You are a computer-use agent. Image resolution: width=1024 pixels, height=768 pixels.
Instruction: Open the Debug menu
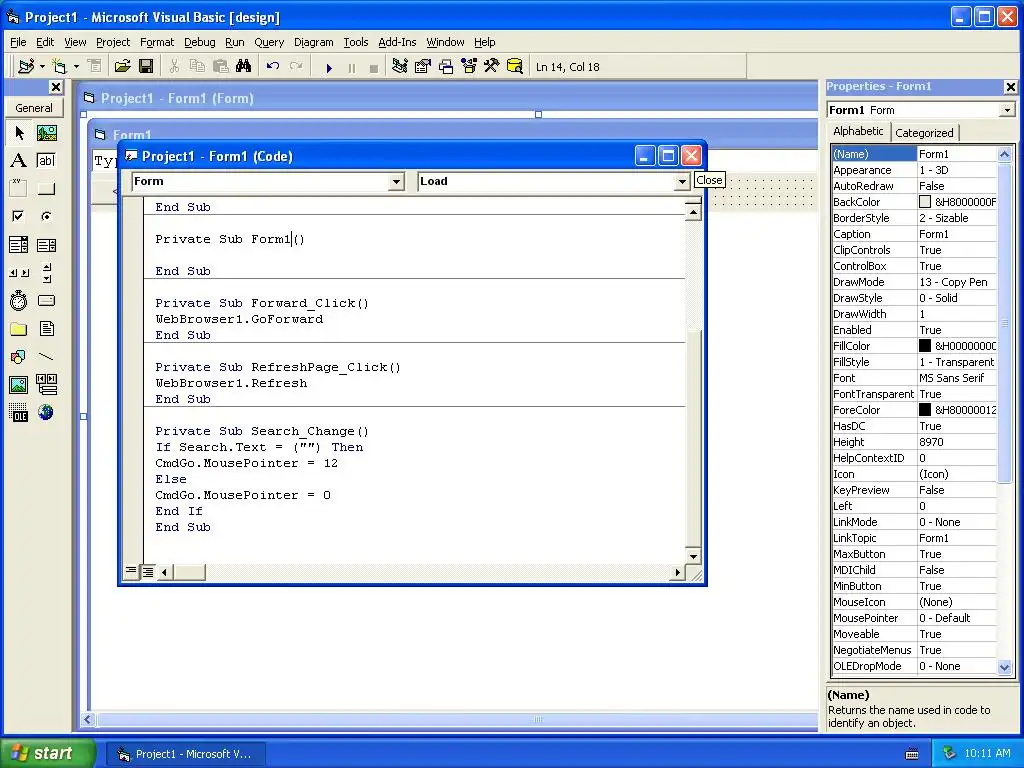200,42
